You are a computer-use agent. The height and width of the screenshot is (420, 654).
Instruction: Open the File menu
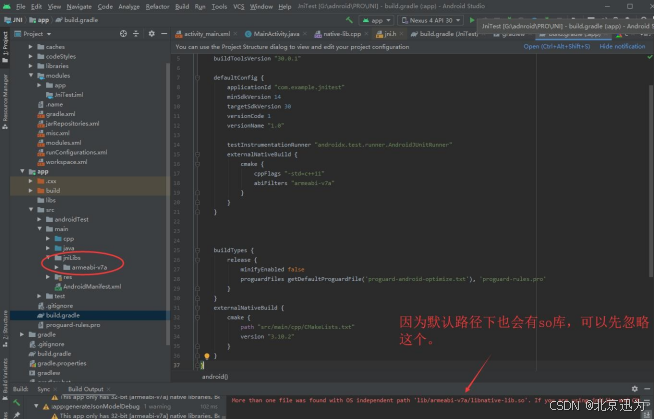pos(21,6)
